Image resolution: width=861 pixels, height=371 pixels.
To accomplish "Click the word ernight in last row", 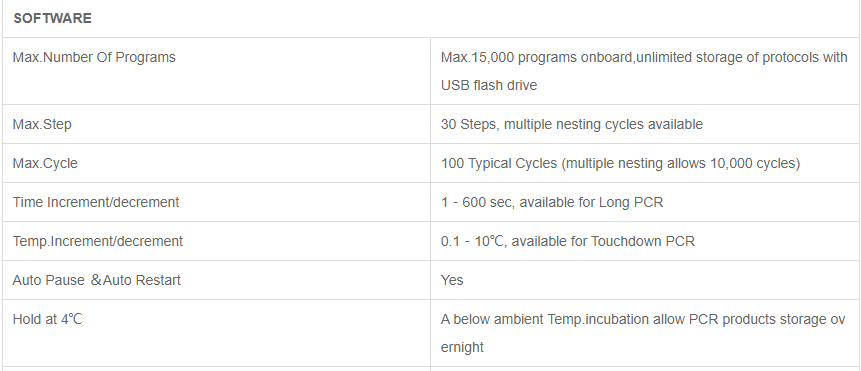I will tap(462, 347).
